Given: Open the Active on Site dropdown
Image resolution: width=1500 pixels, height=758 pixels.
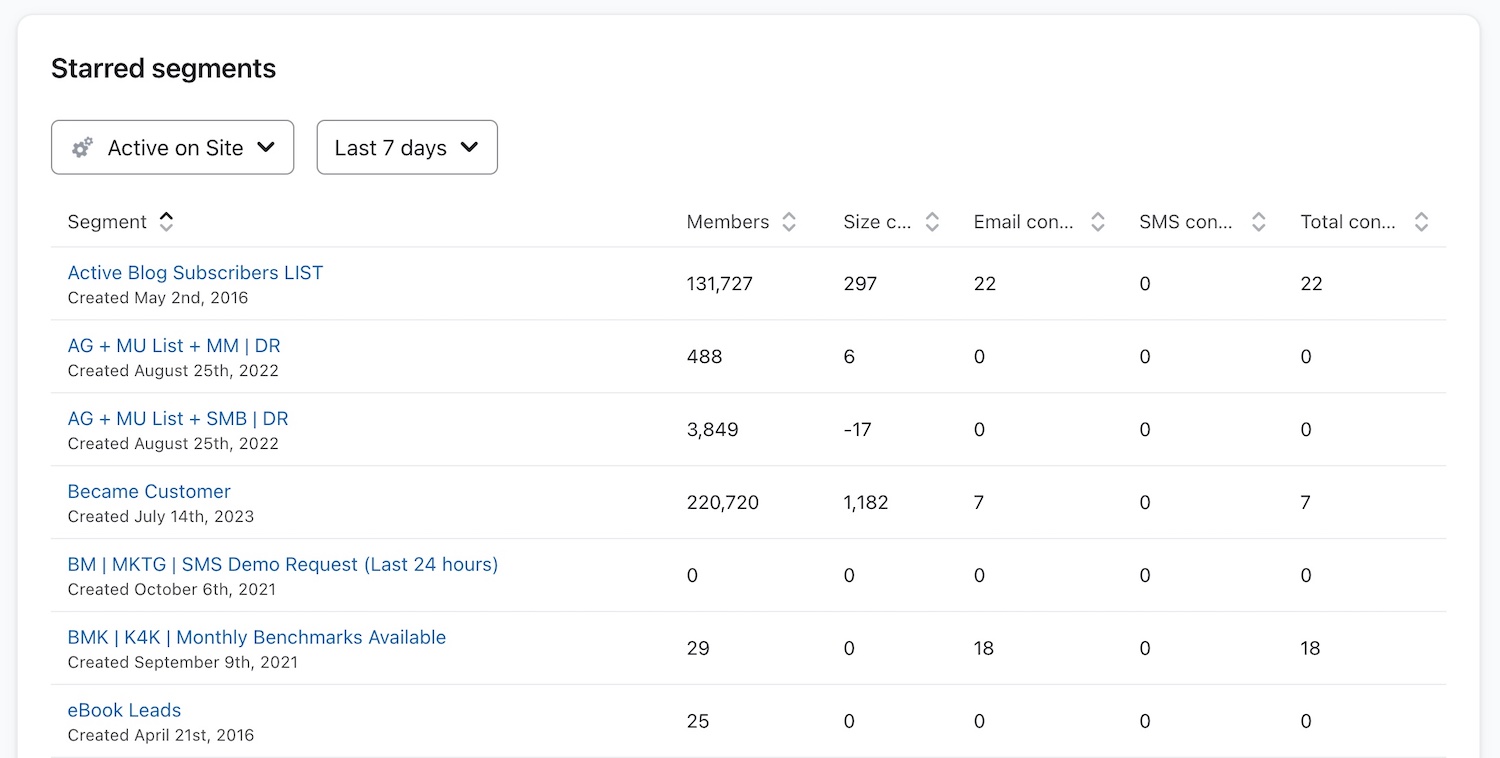Looking at the screenshot, I should pyautogui.click(x=173, y=148).
